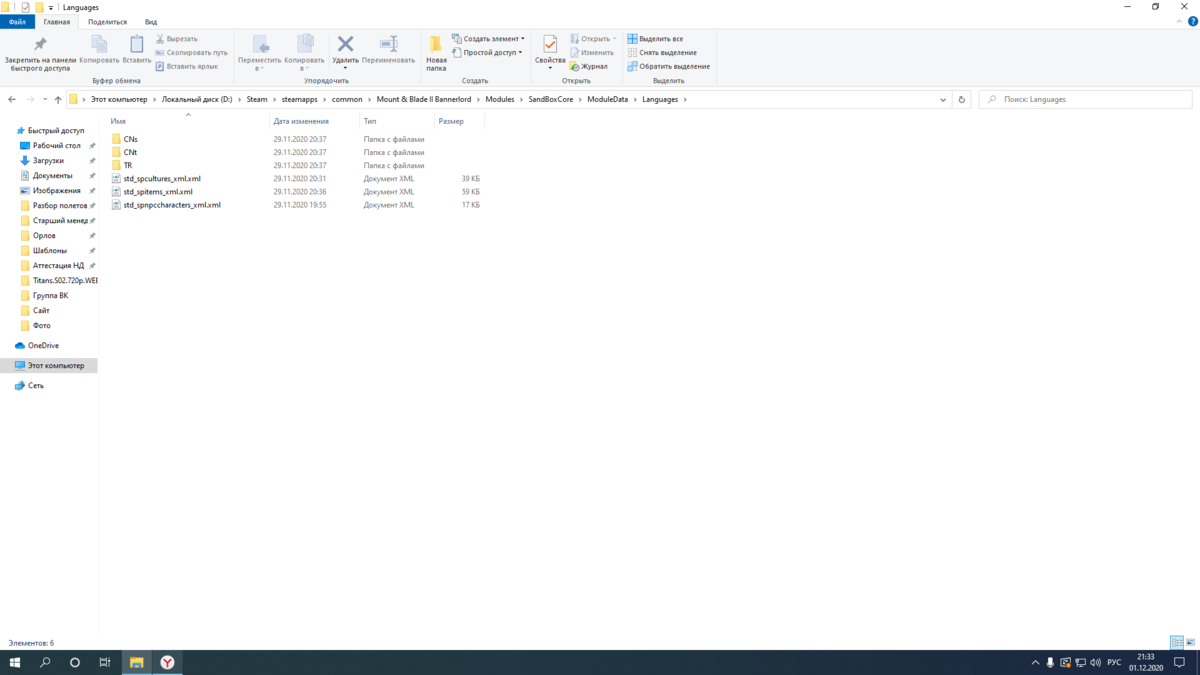Click Вставить ярлык in ribbon
Viewport: 1200px width, 675px height.
(186, 66)
